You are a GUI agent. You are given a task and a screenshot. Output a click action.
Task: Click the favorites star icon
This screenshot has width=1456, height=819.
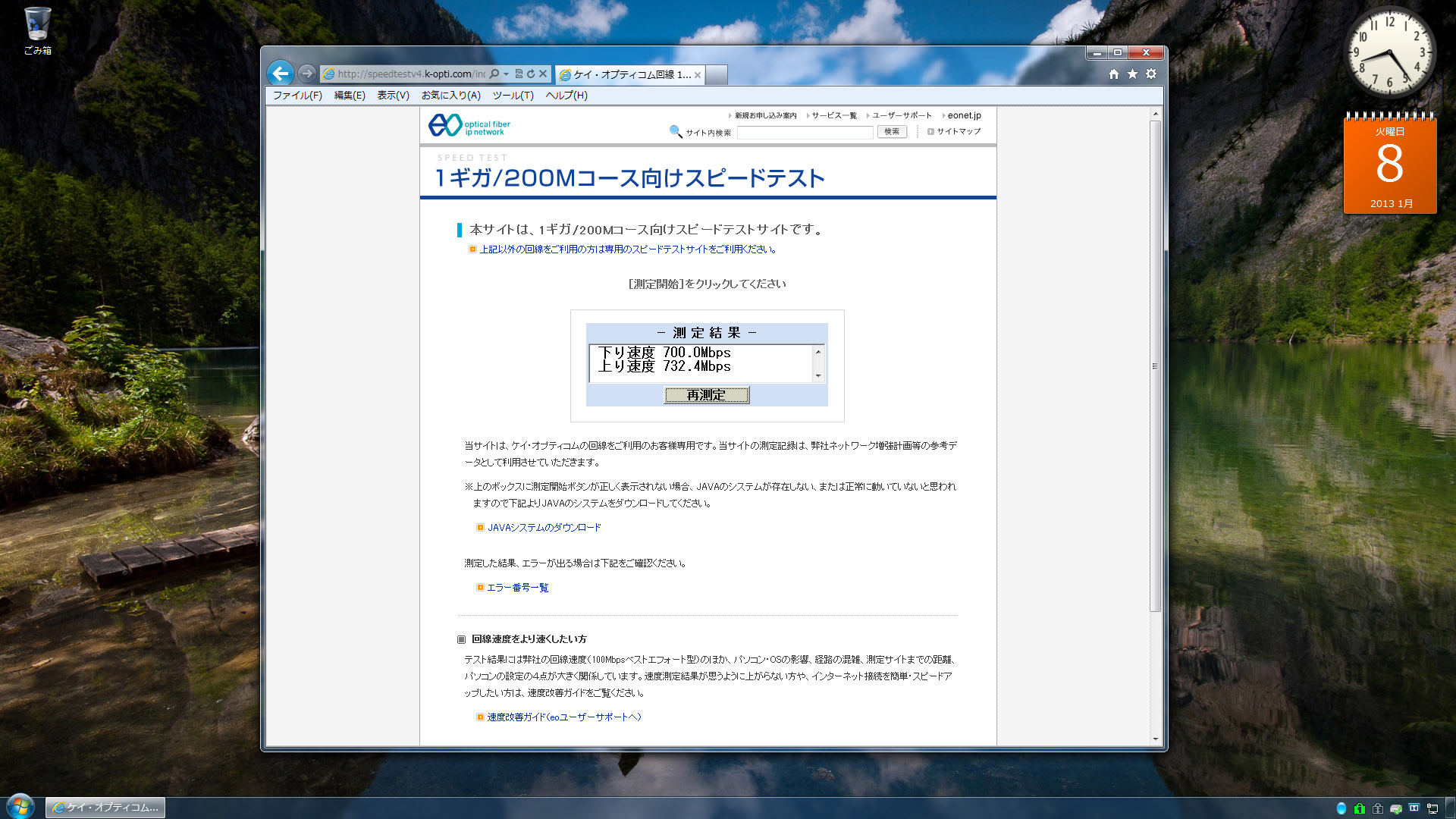click(x=1131, y=74)
